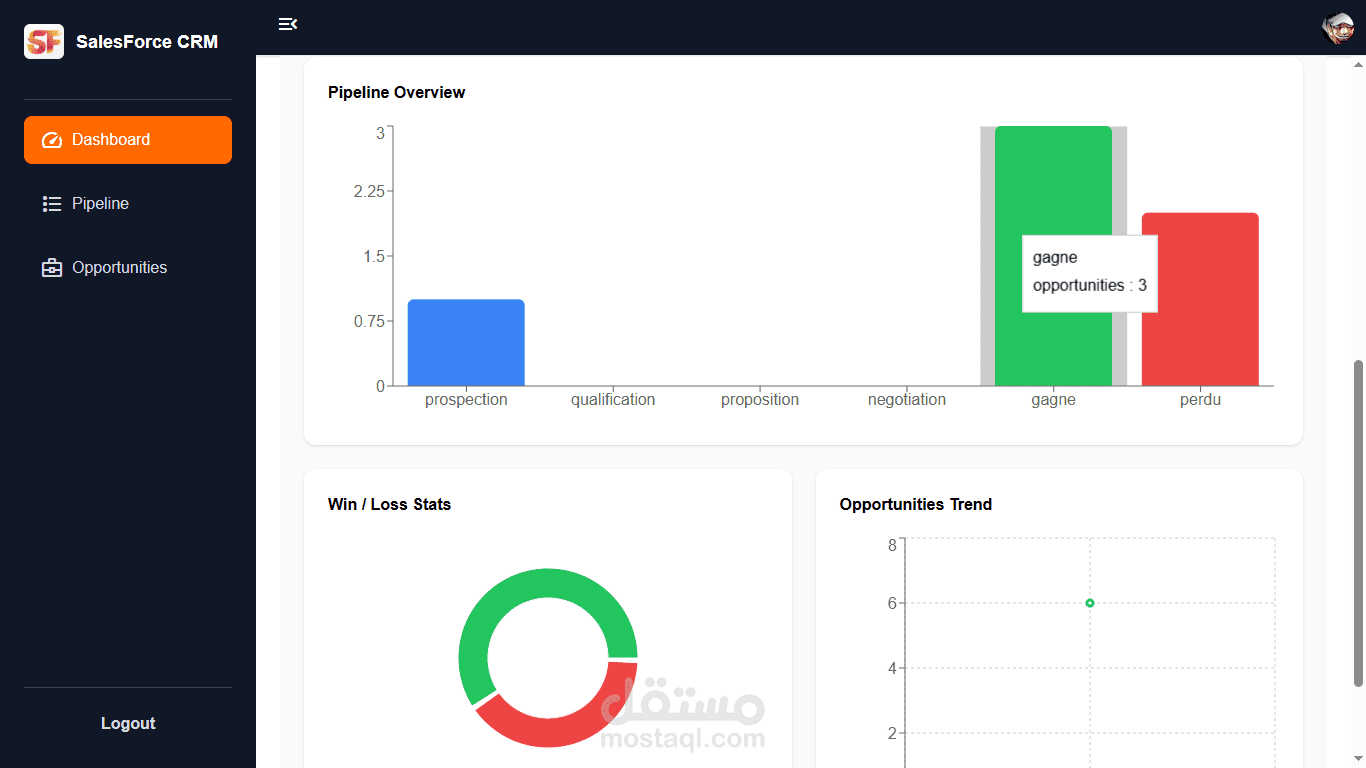Viewport: 1366px width, 768px height.
Task: Click the prospection axis label
Action: pos(466,400)
